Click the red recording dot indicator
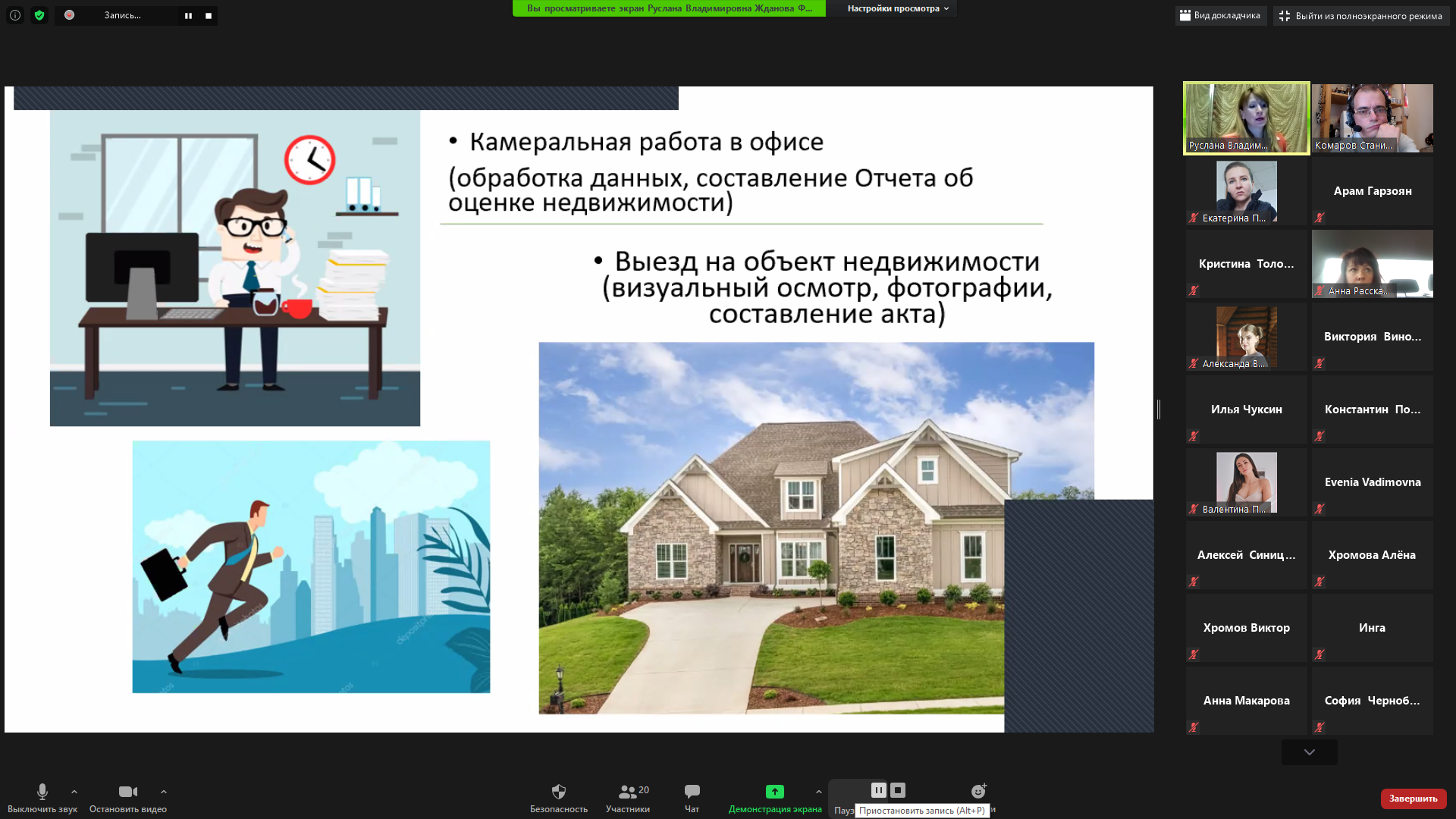The width and height of the screenshot is (1456, 819). tap(69, 15)
